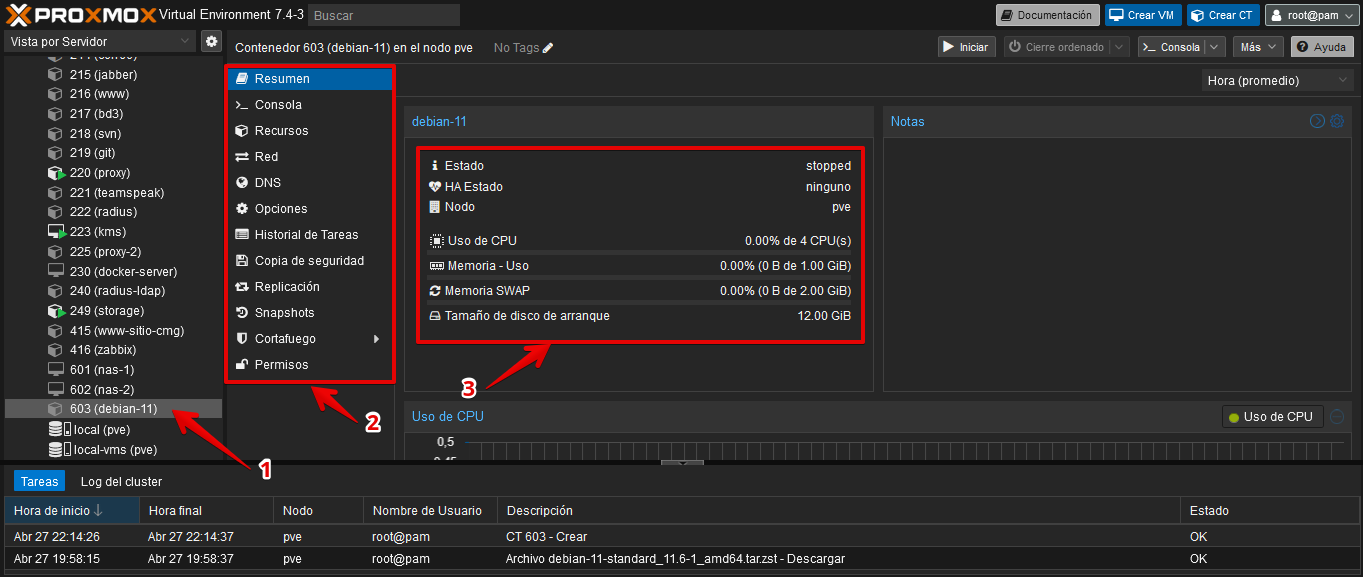Sort by Hora final column
Image resolution: width=1363 pixels, height=577 pixels.
(206, 510)
